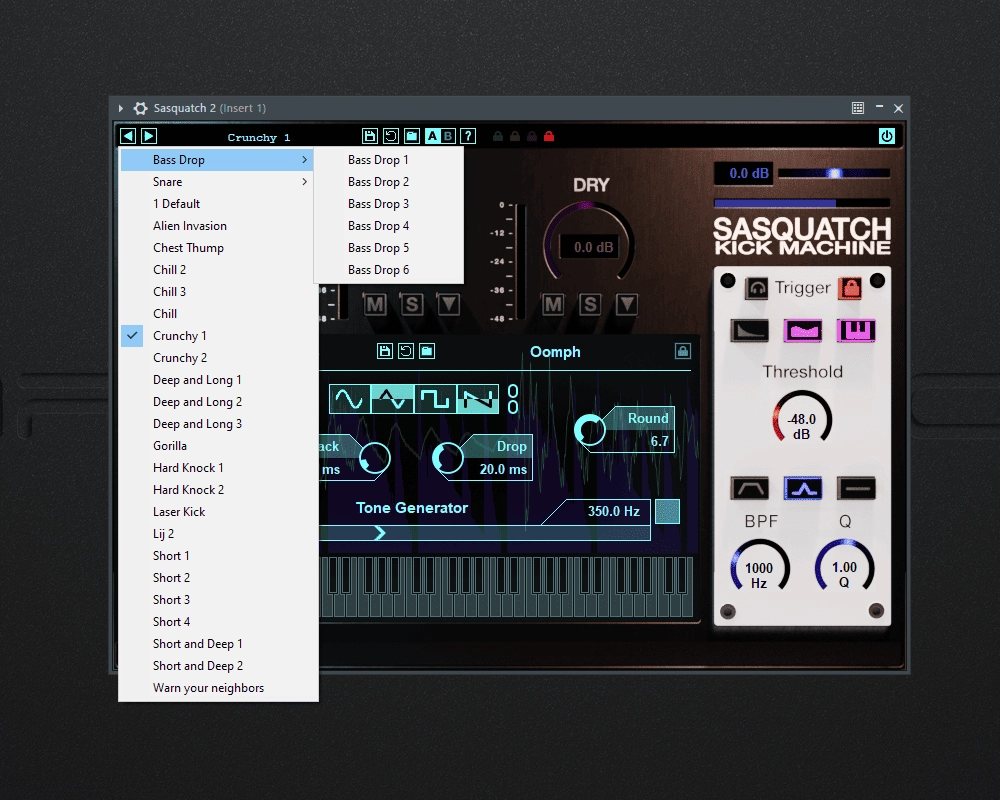Switch to state B in the A/B compare
The height and width of the screenshot is (800, 1000).
(448, 136)
